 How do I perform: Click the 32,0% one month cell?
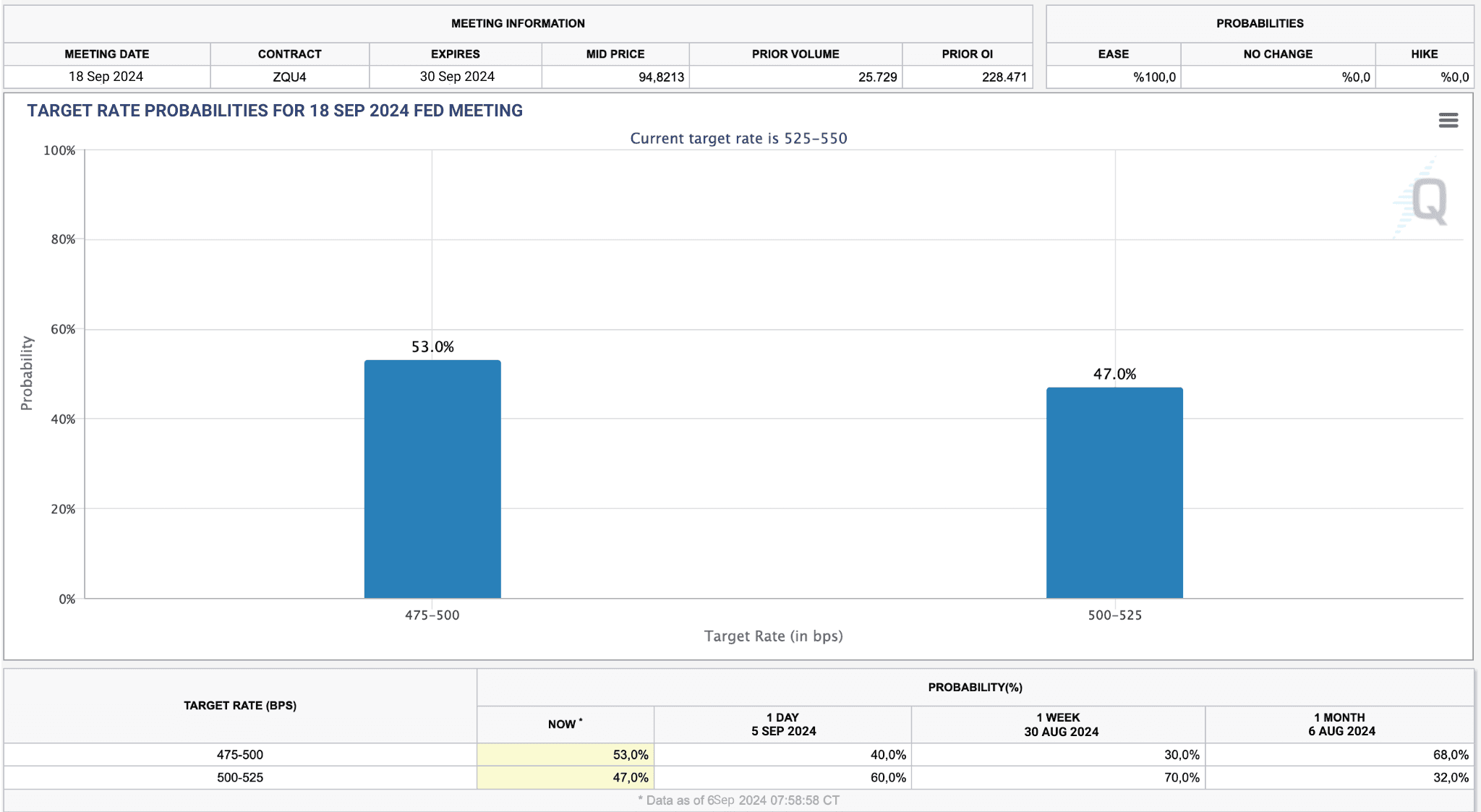pyautogui.click(x=1340, y=778)
